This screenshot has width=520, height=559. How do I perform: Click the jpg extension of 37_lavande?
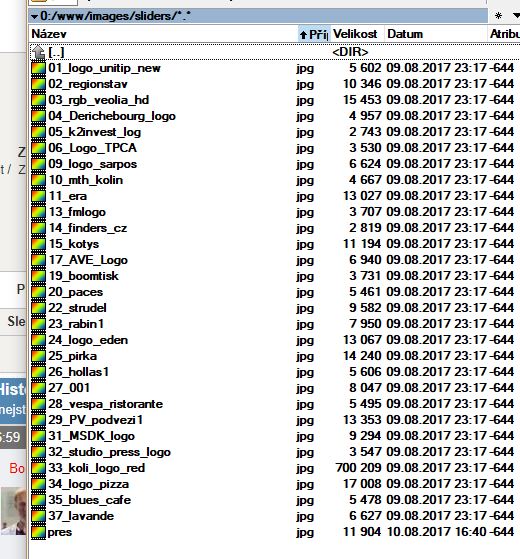[305, 517]
